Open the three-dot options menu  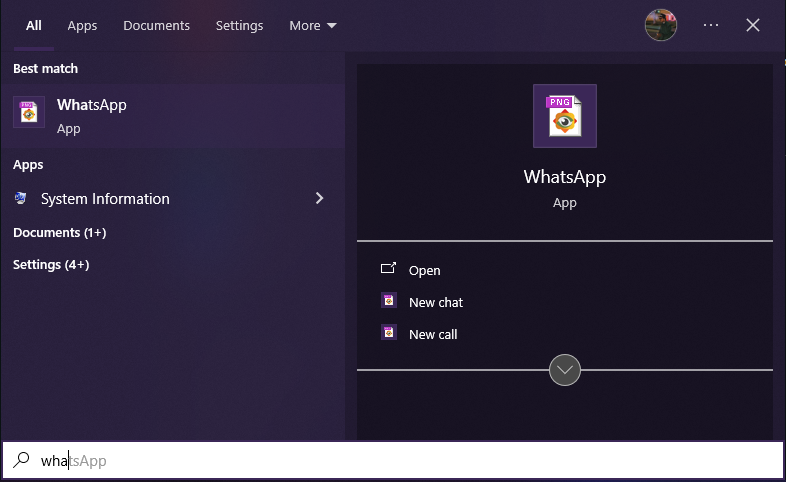tap(710, 25)
